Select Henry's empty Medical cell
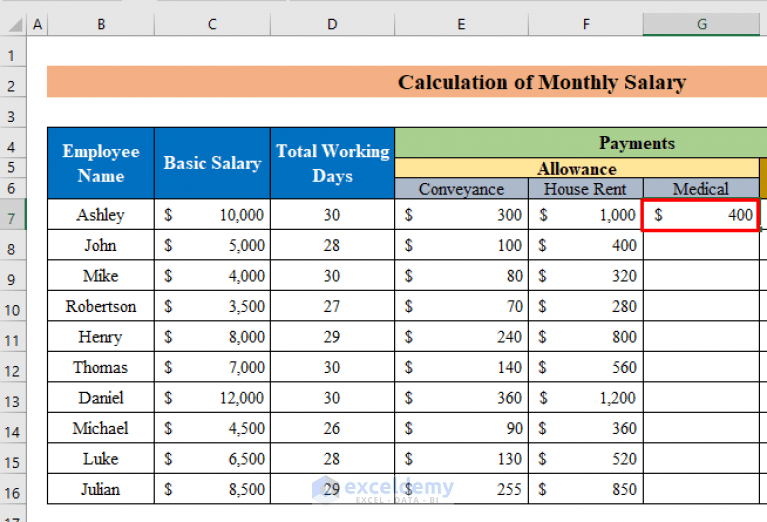Screen dimensions: 767x522 (x=701, y=336)
